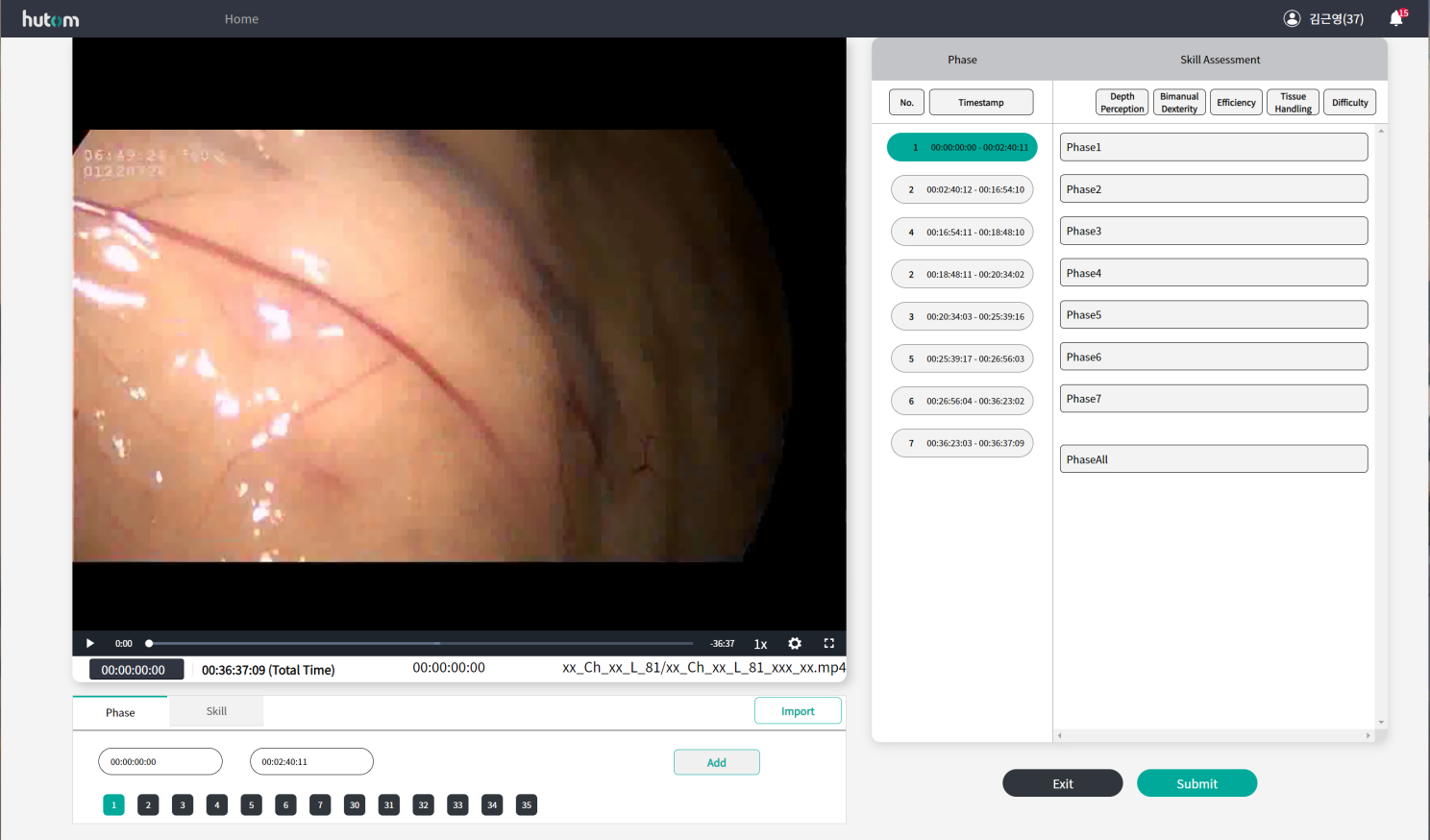Click the Import button

tap(798, 711)
